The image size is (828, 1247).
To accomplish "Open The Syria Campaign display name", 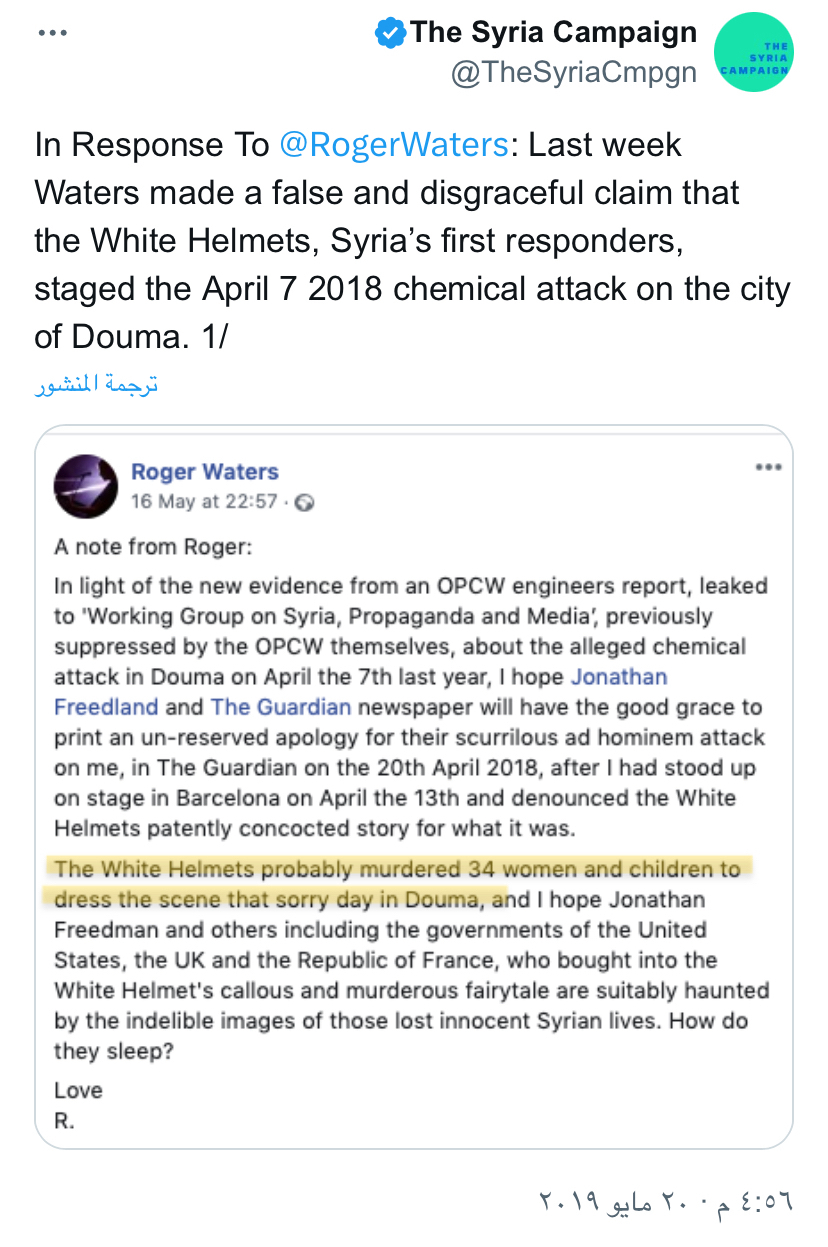I will tap(553, 32).
